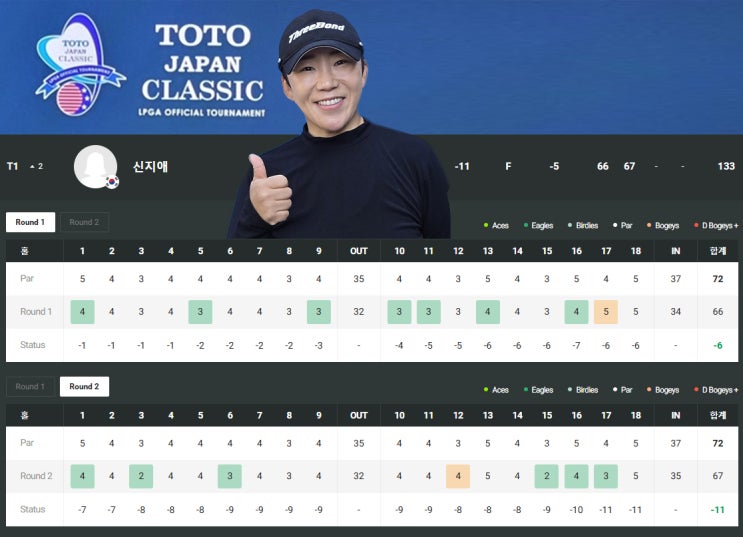
Task: Click the South Korea flag badge
Action: click(x=112, y=182)
